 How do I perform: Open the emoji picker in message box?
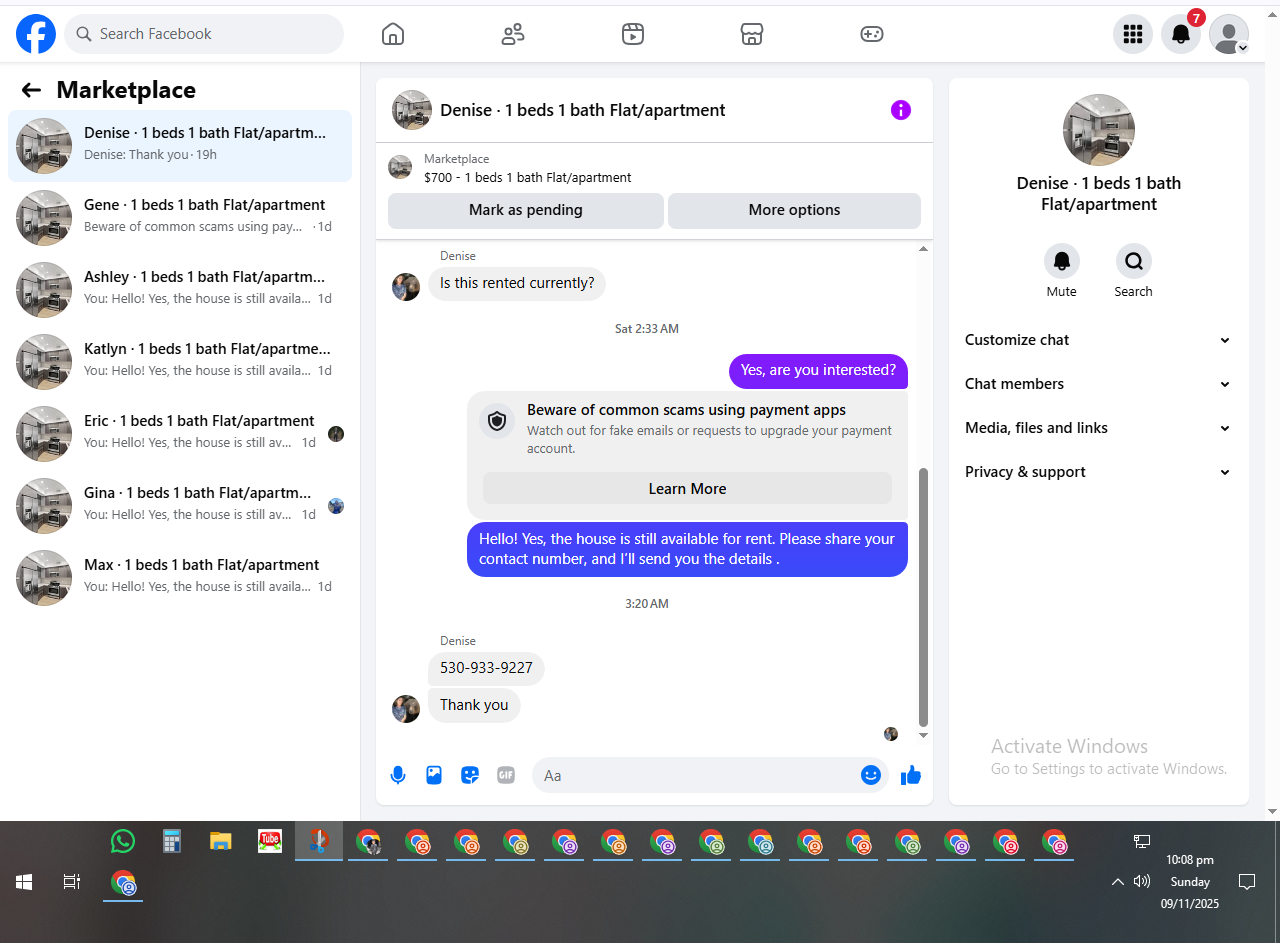[x=871, y=775]
